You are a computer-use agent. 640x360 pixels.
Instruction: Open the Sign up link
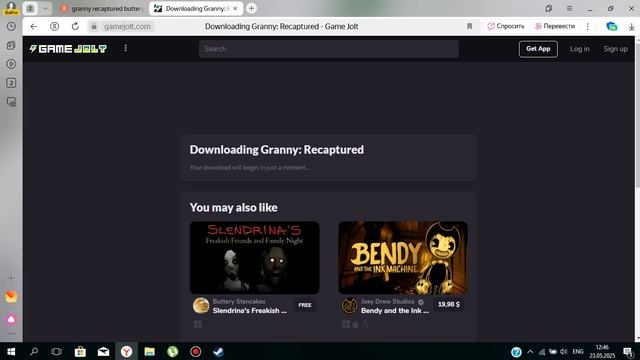pyautogui.click(x=616, y=49)
